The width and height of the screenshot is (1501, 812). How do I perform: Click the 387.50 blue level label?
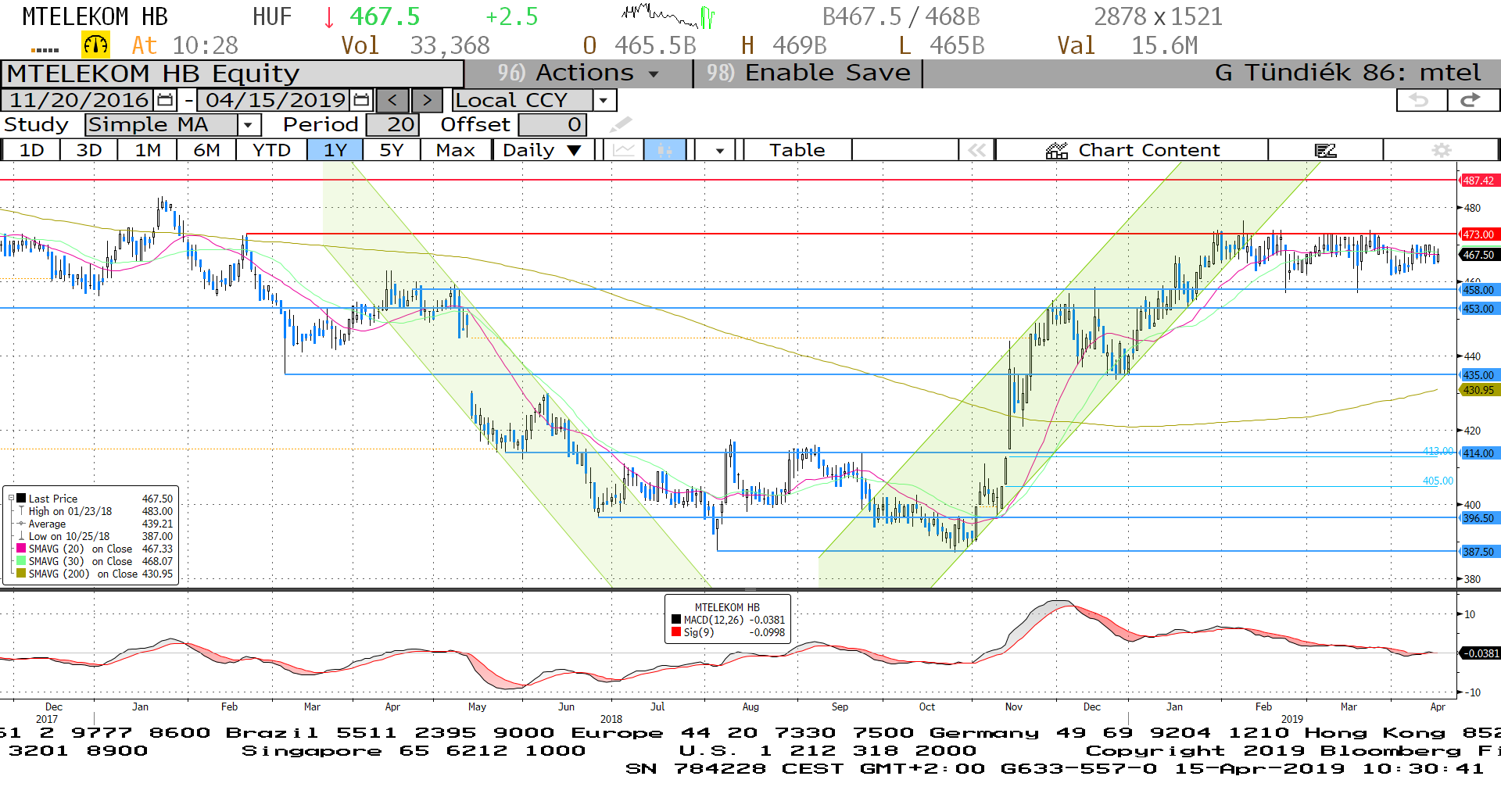click(1478, 552)
